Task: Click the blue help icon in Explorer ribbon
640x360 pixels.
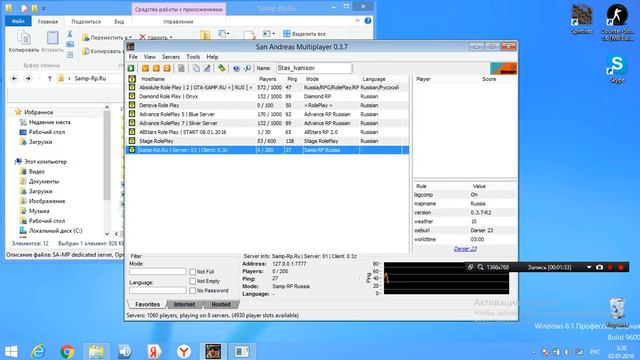Action: point(368,21)
